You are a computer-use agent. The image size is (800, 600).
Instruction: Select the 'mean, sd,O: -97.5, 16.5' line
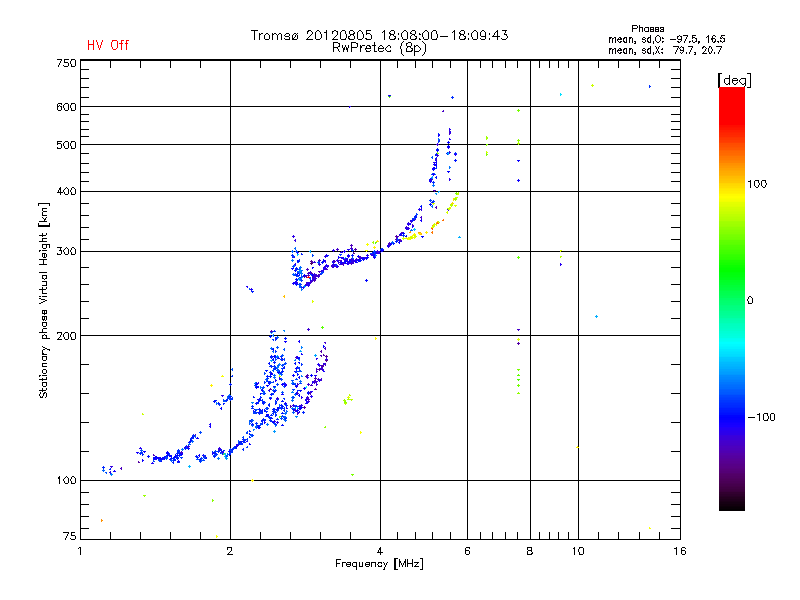click(x=666, y=39)
